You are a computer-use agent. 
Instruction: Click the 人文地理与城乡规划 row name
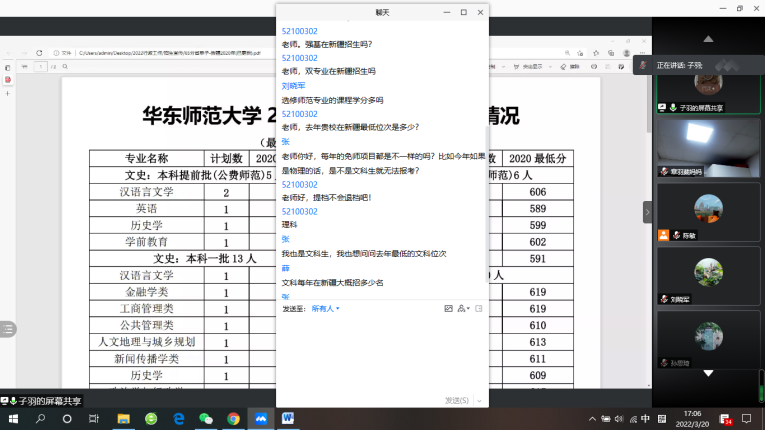[147, 342]
